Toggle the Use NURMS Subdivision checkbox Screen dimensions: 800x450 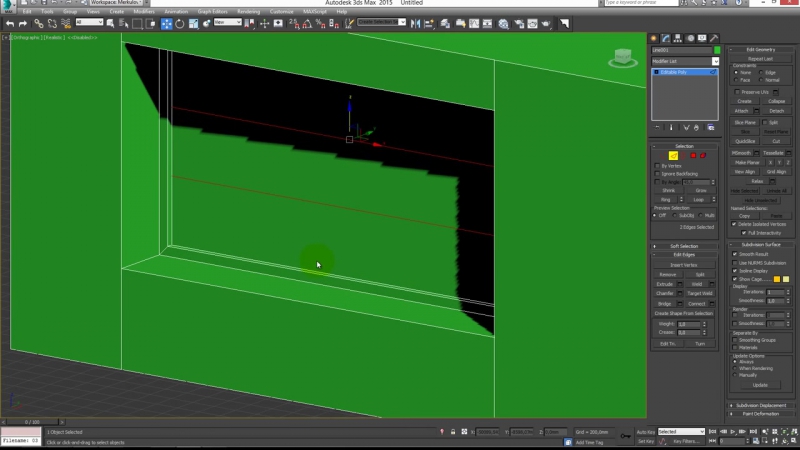coord(735,263)
